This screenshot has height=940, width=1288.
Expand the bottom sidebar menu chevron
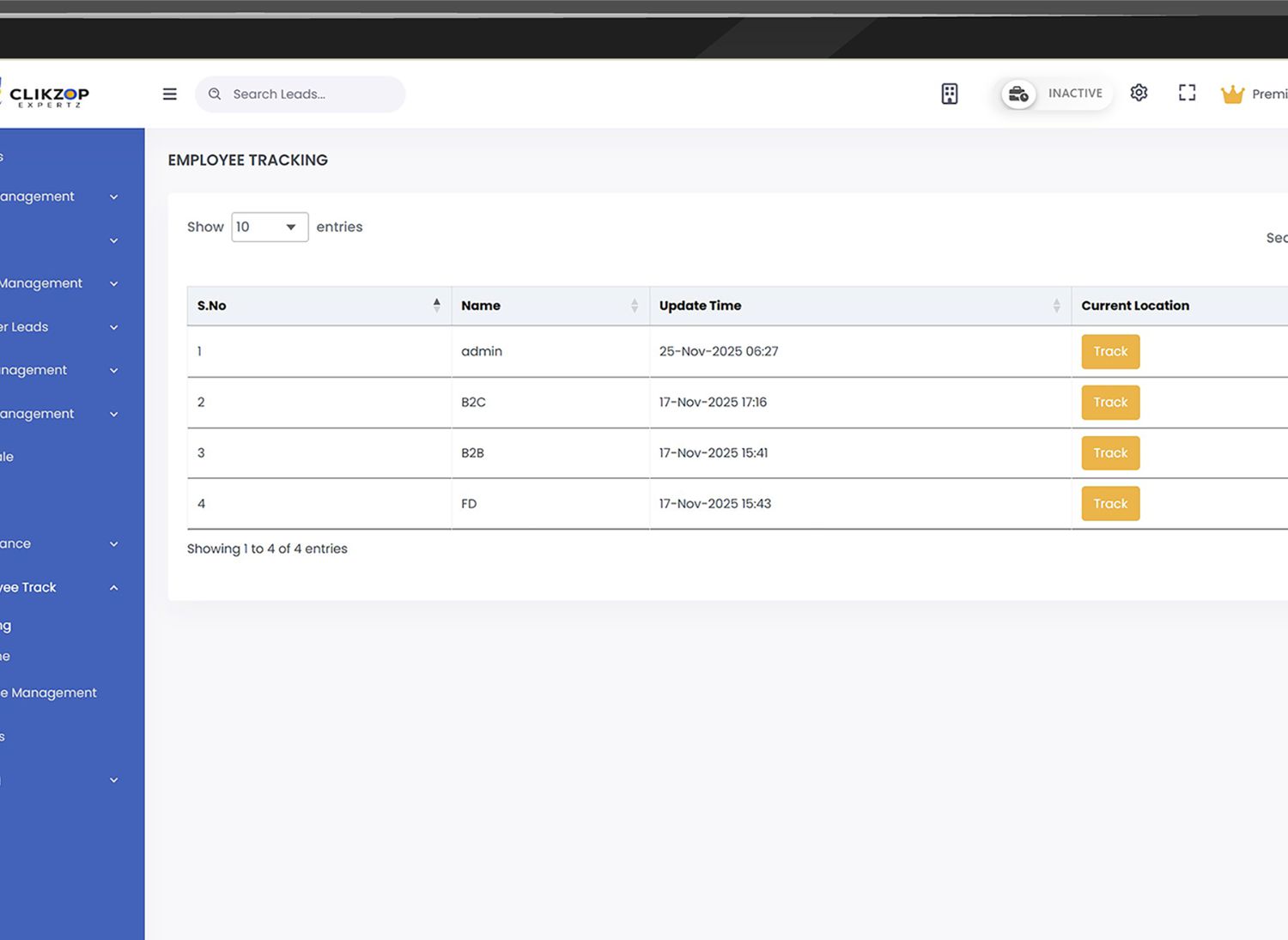pyautogui.click(x=113, y=780)
